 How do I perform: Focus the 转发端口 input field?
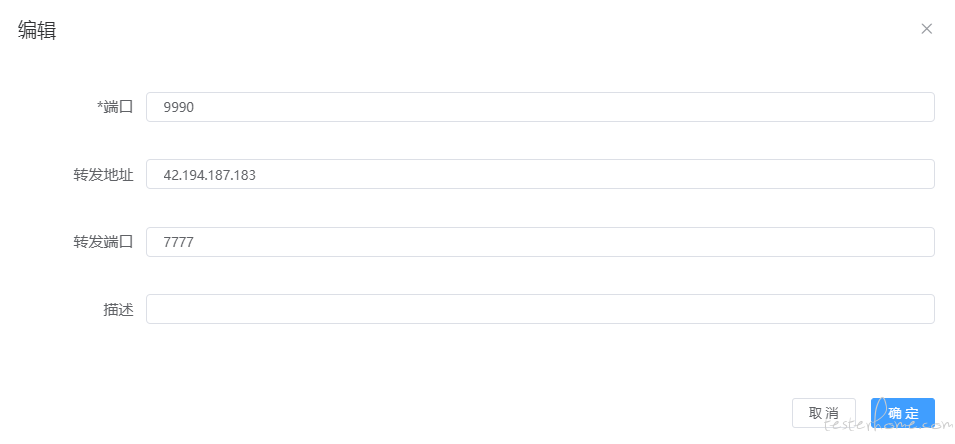tap(540, 242)
